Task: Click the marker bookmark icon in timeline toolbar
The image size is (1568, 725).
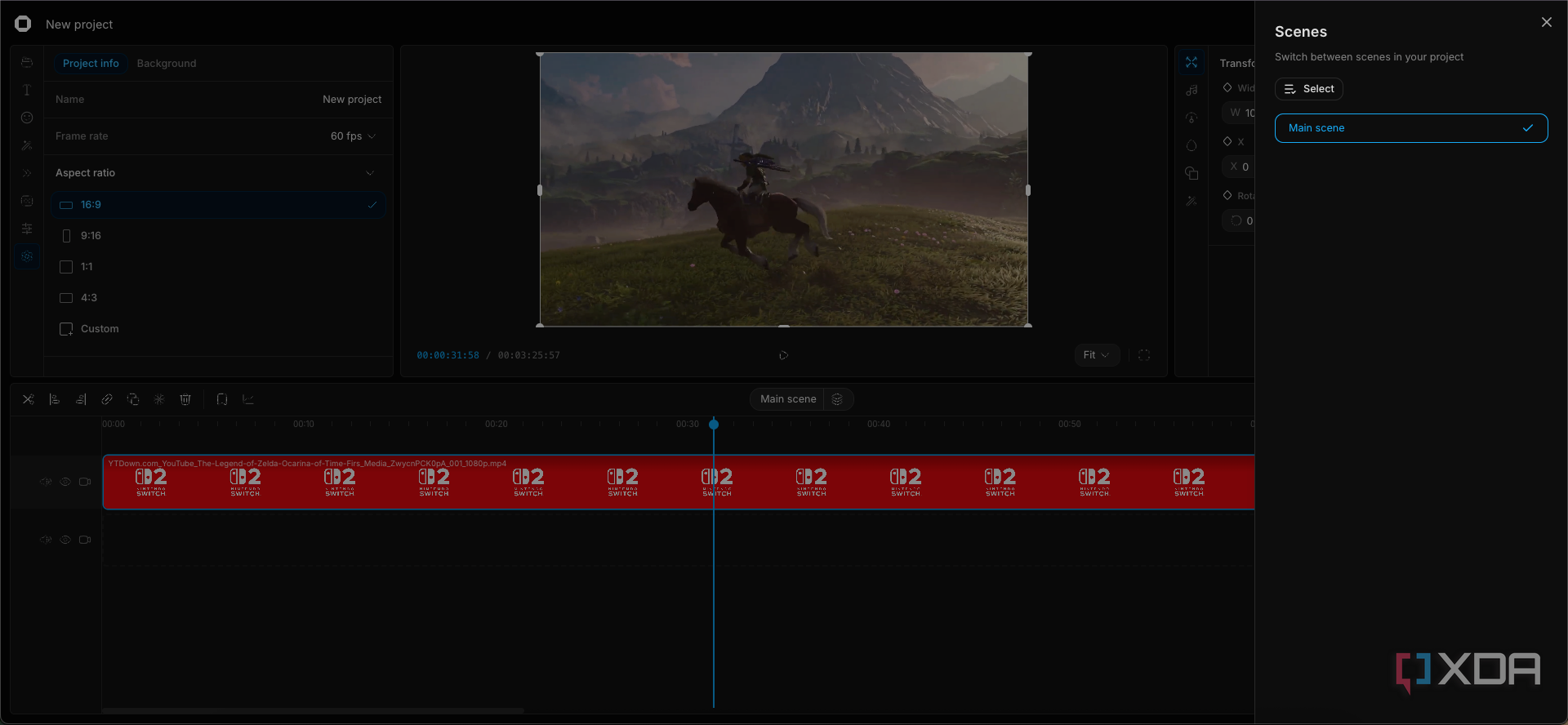Action: (222, 399)
